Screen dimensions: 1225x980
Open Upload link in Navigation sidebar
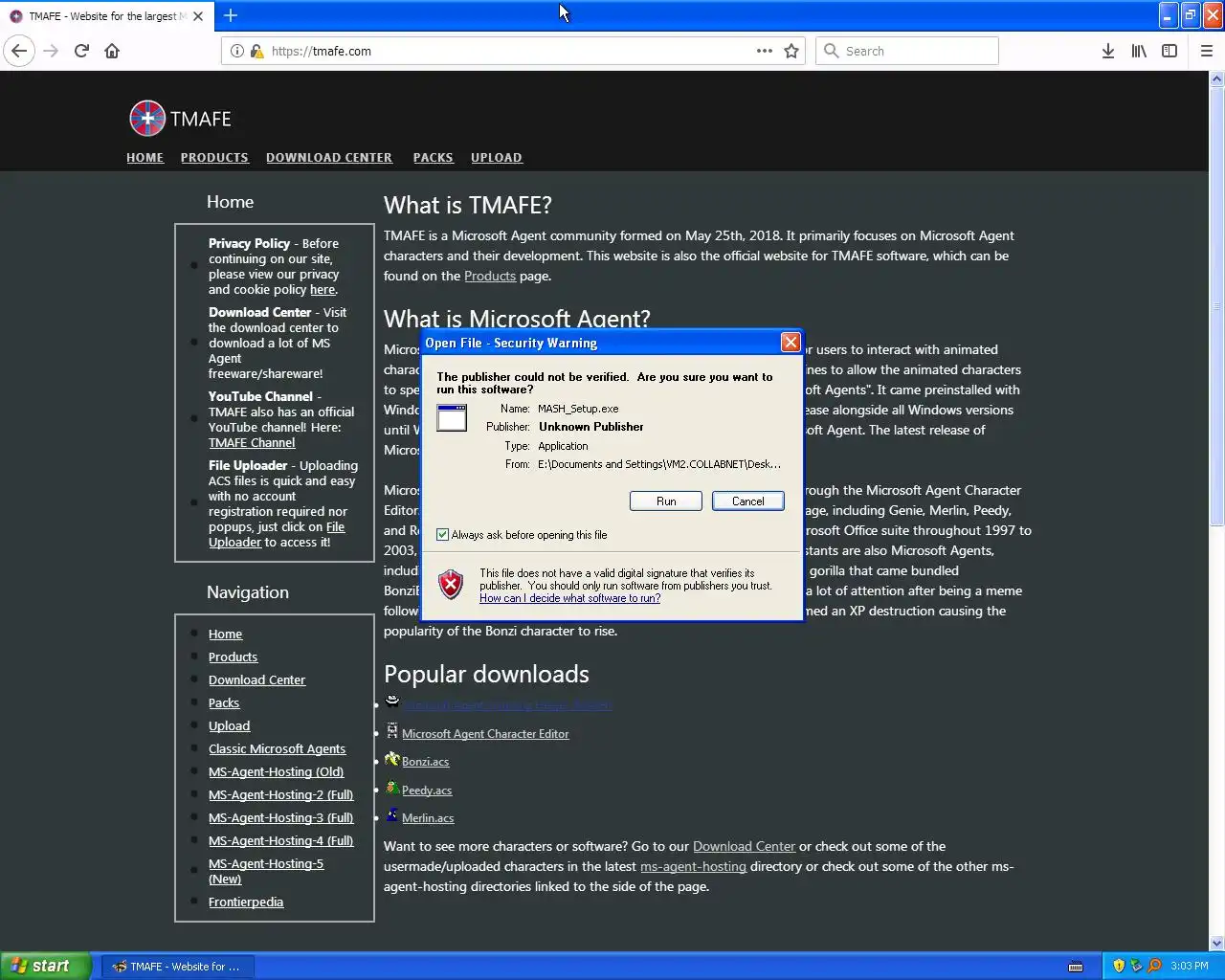pyautogui.click(x=230, y=726)
